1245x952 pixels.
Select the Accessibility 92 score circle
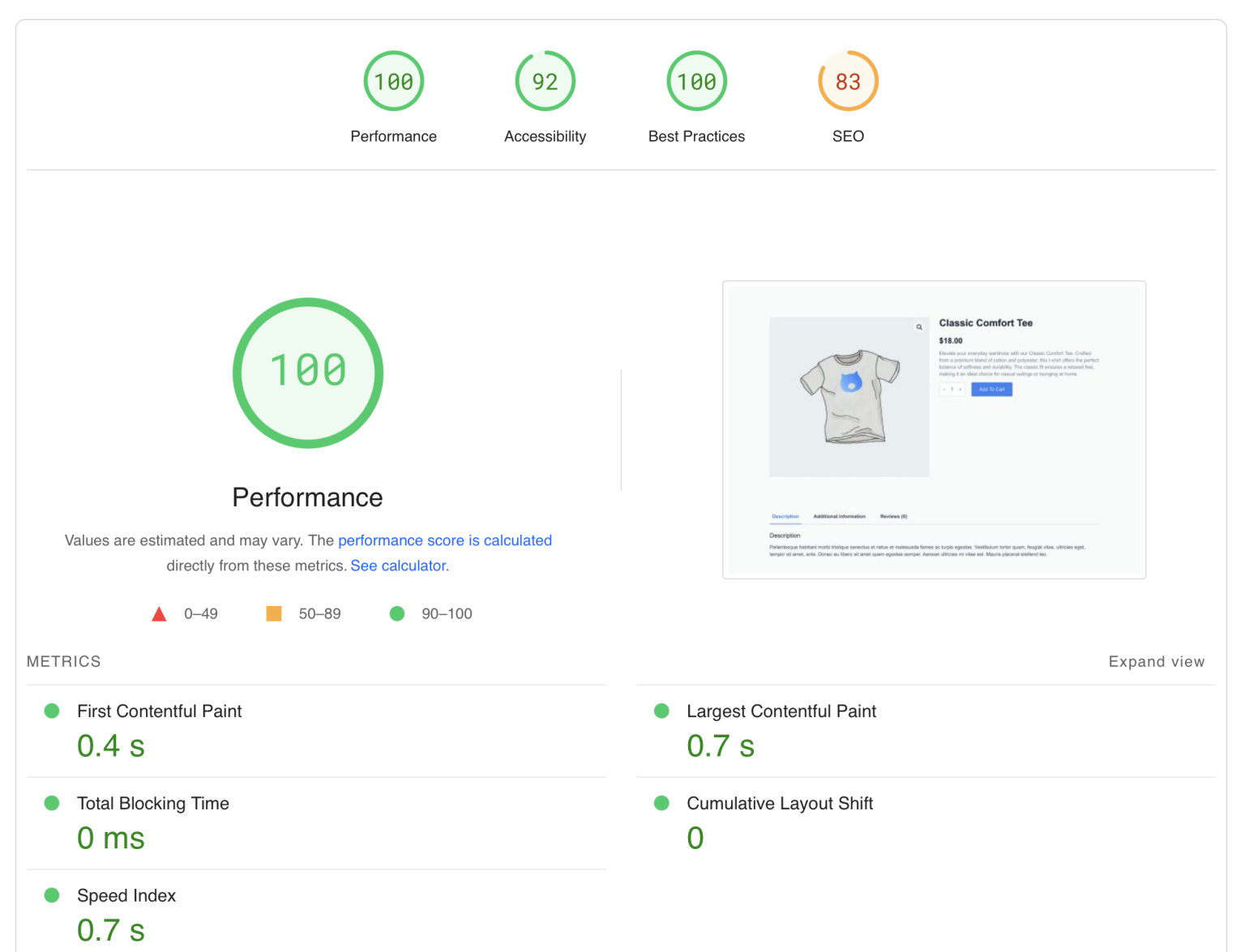click(x=545, y=81)
